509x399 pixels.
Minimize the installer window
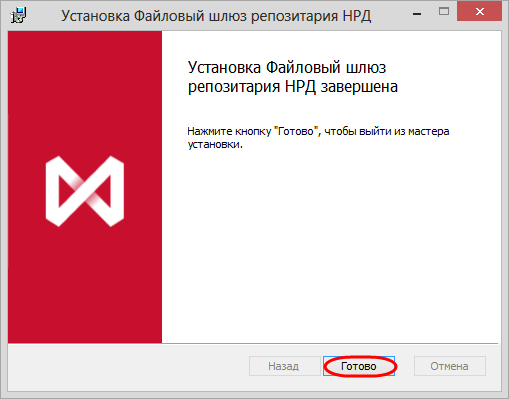pyautogui.click(x=417, y=14)
